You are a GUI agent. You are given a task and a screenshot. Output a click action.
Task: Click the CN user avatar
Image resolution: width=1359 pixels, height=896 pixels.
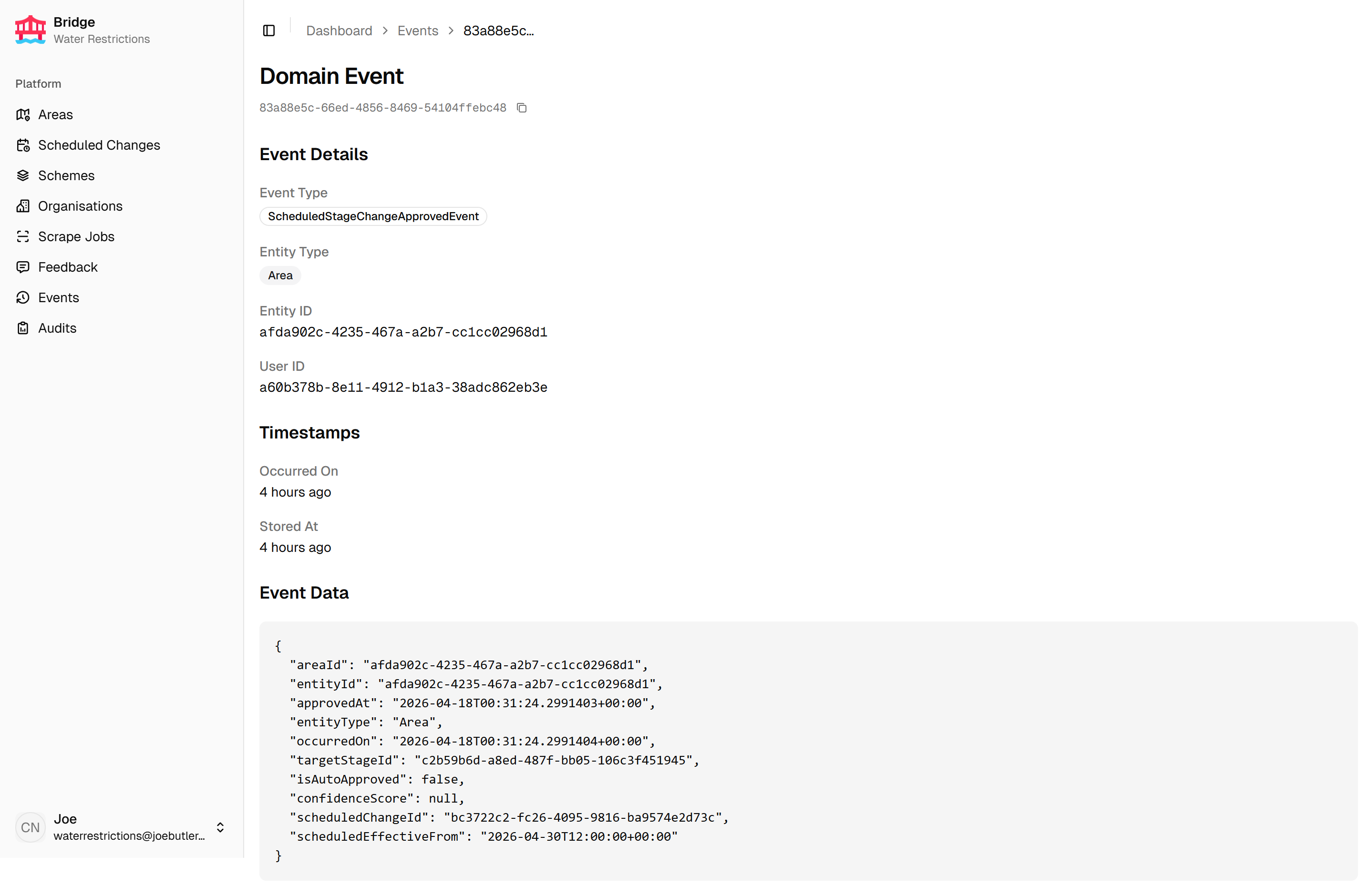pos(31,827)
